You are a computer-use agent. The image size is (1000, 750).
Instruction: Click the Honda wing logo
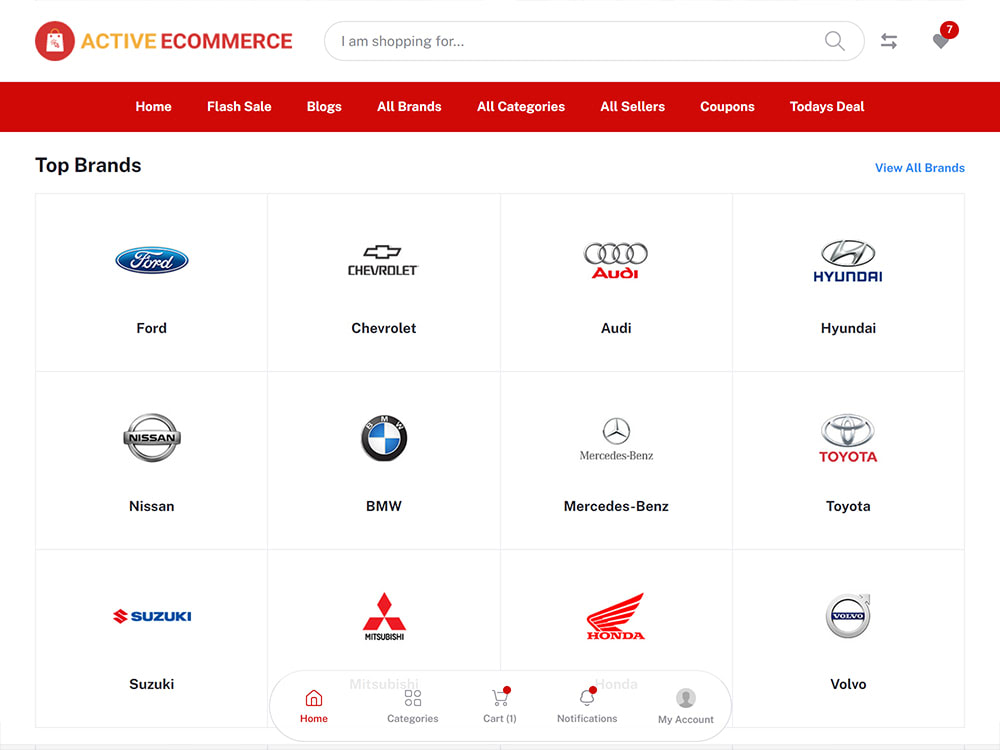click(x=615, y=616)
